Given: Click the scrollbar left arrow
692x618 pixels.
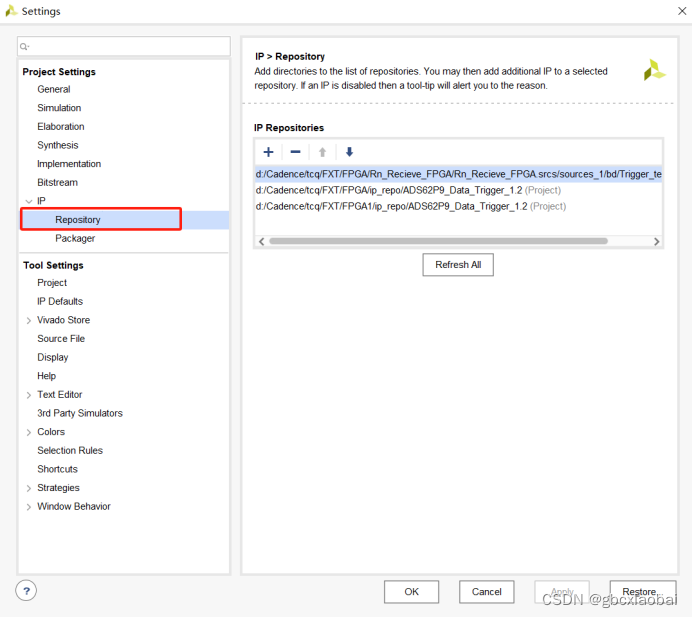Looking at the screenshot, I should pos(262,241).
